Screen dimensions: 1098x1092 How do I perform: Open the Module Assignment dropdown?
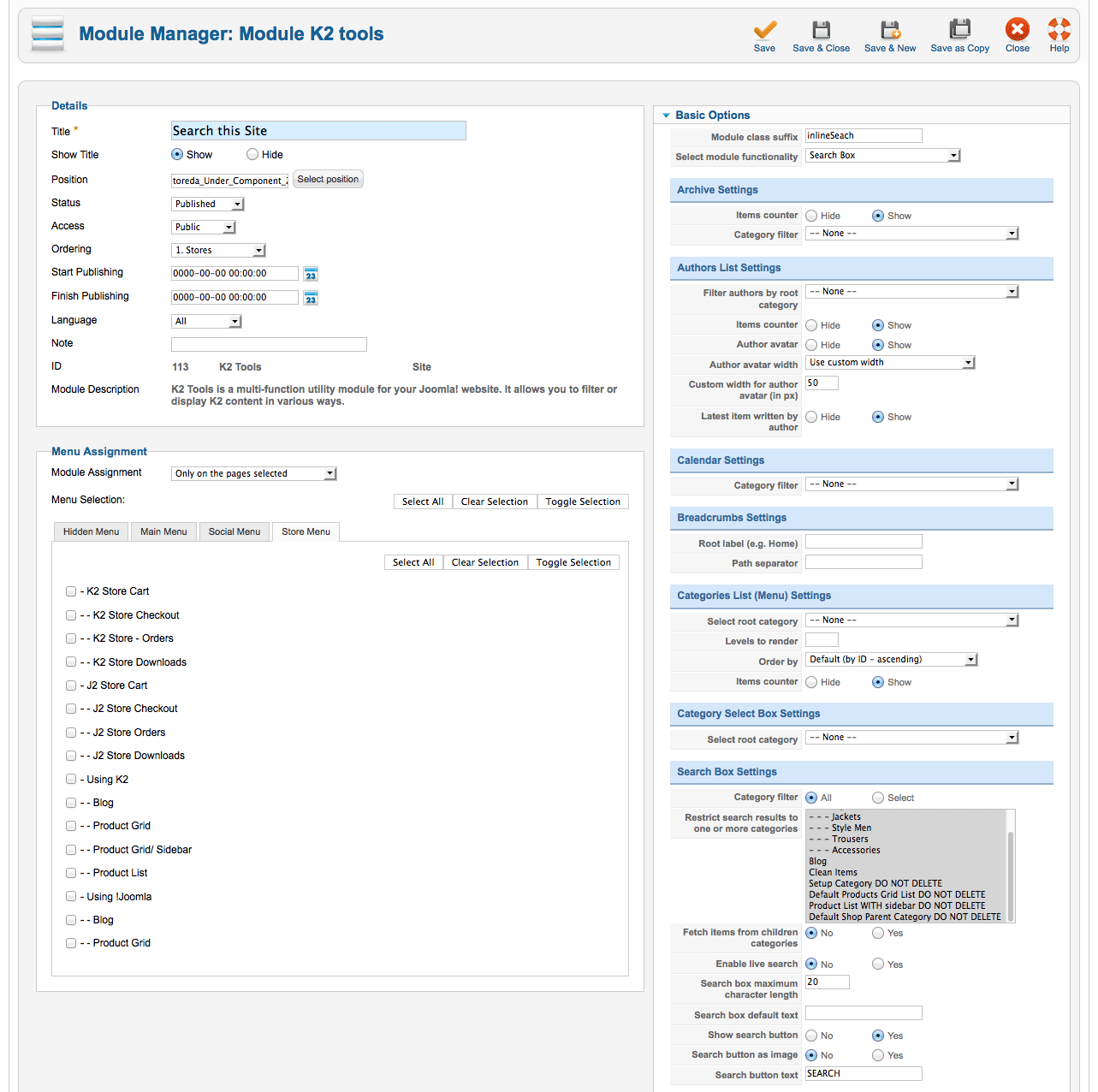point(254,474)
